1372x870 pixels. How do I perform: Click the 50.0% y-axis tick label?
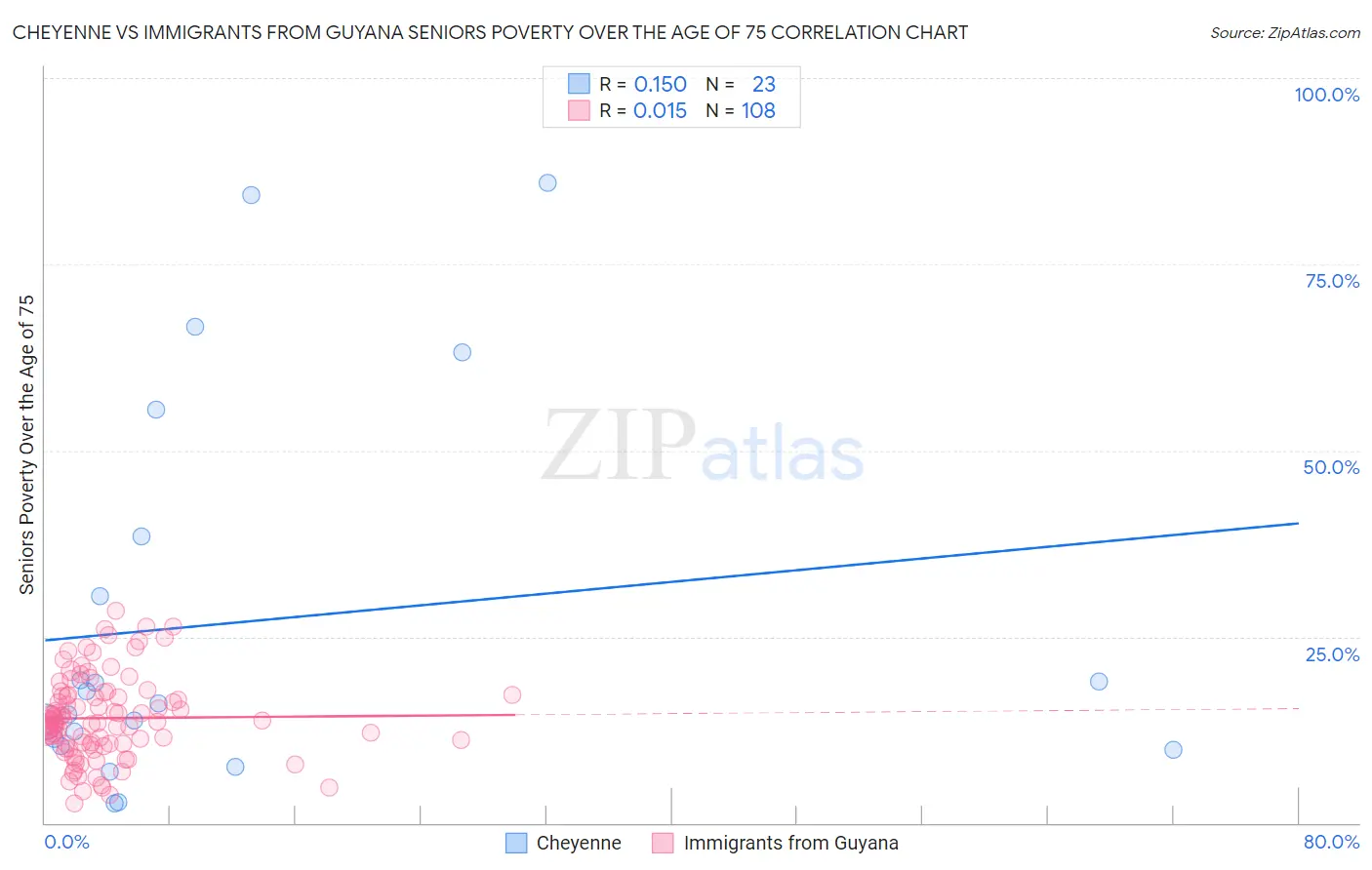coord(1331,467)
